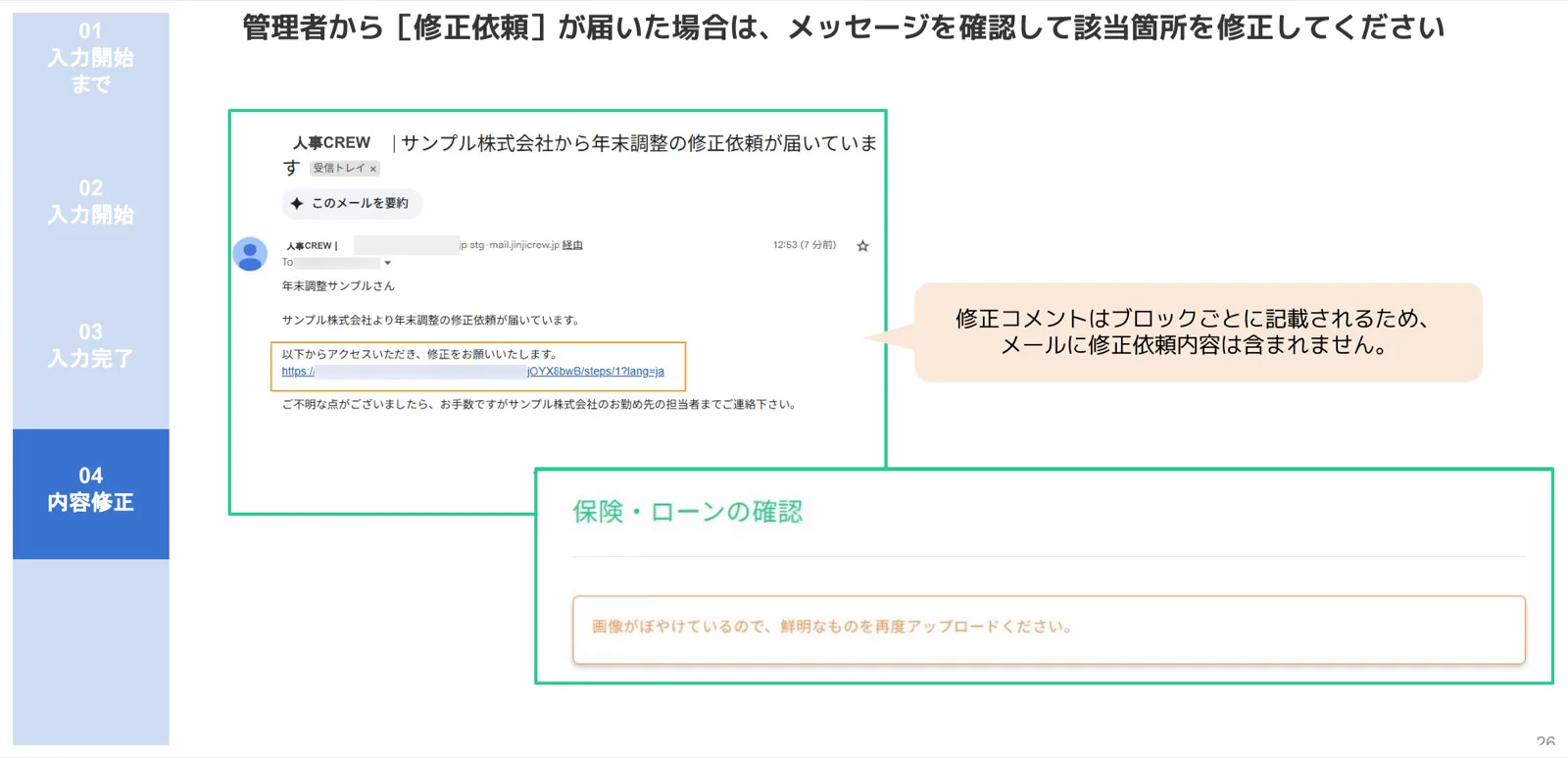Image resolution: width=1568 pixels, height=758 pixels.
Task: Open the https steps/1?lang=ja correction link
Action: [472, 372]
